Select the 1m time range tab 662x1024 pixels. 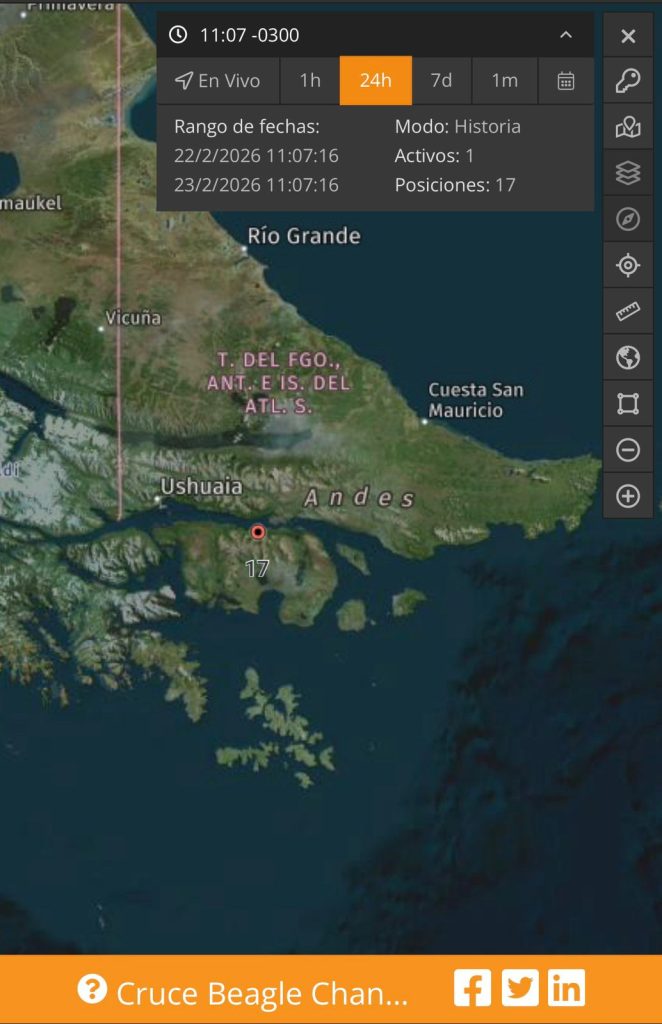(505, 80)
